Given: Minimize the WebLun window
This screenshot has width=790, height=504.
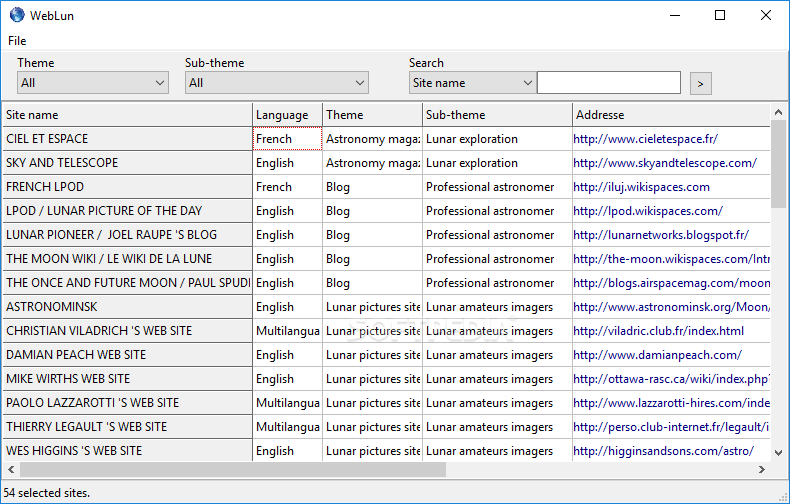Looking at the screenshot, I should [x=675, y=15].
